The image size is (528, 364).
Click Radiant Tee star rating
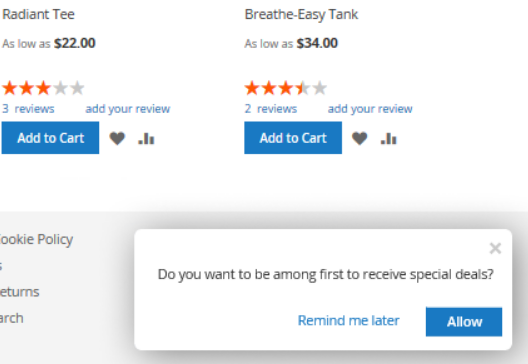[x=43, y=88]
